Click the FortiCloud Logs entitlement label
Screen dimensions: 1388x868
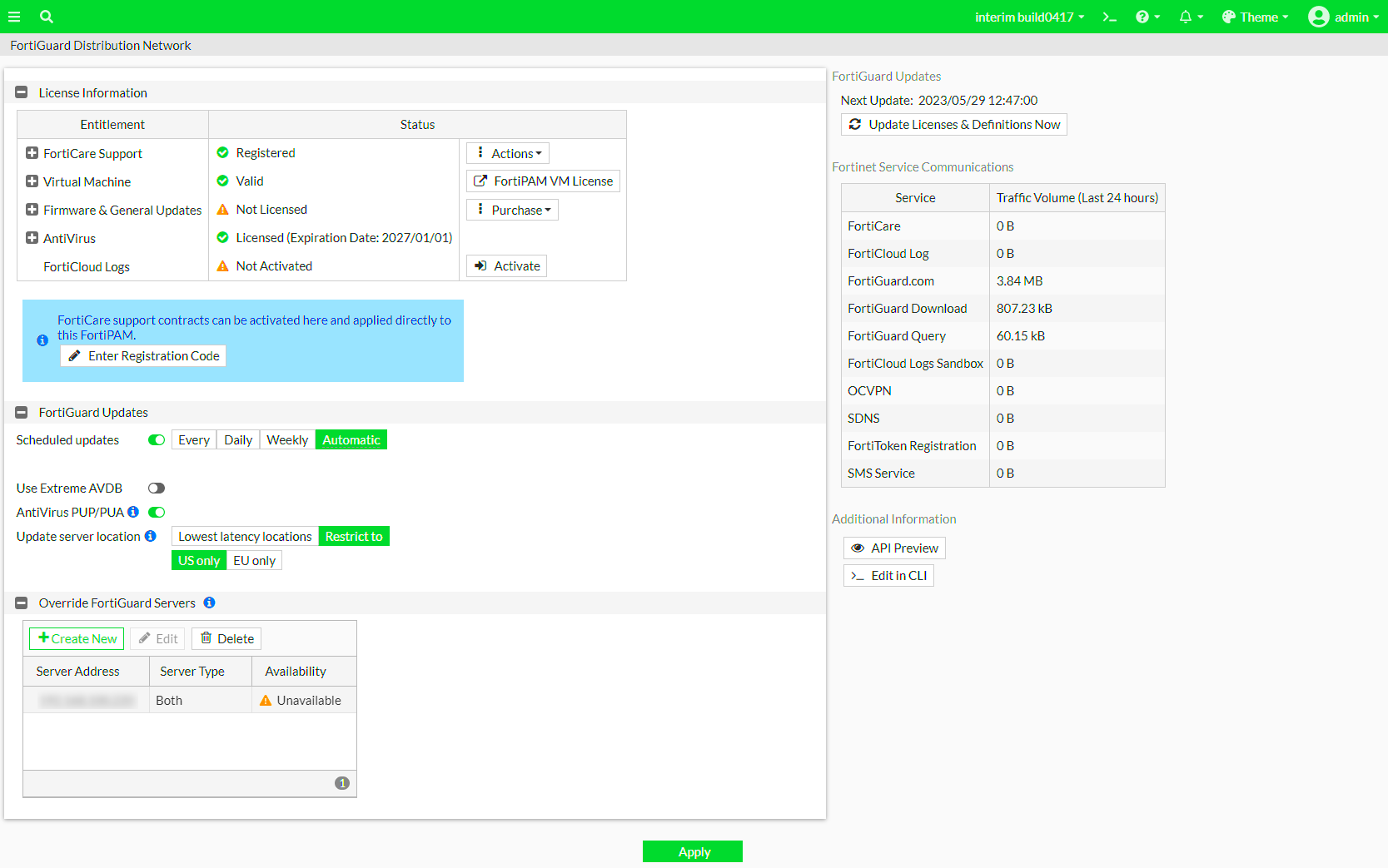pyautogui.click(x=87, y=266)
